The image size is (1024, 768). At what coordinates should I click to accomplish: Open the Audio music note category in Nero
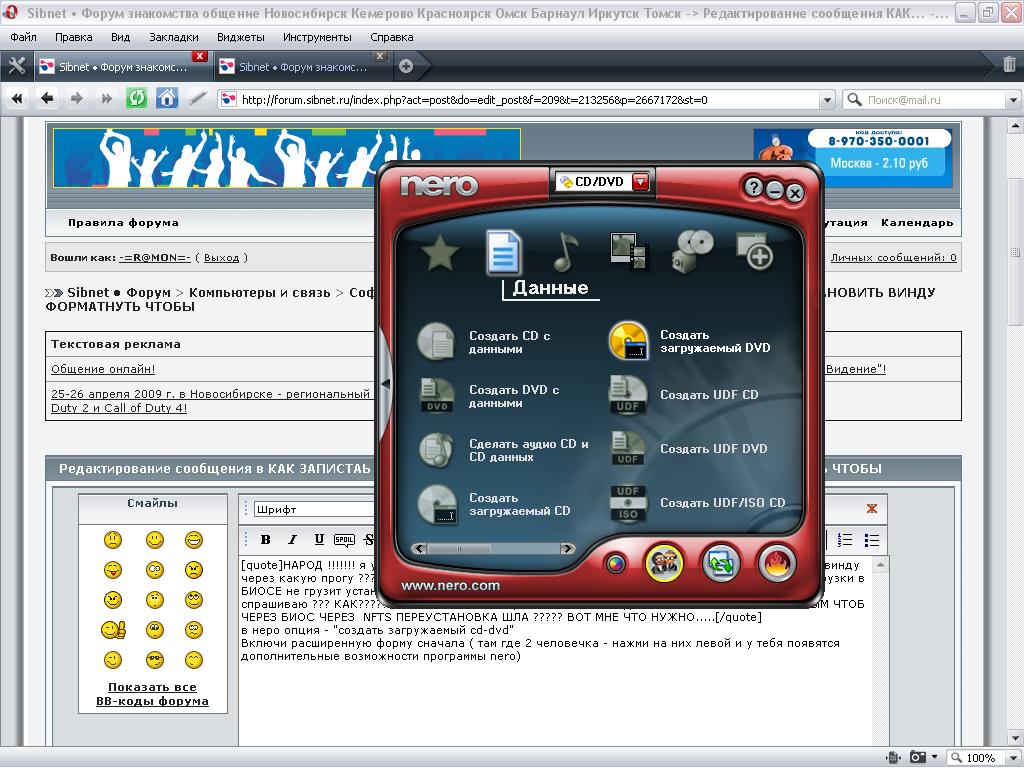pos(566,252)
